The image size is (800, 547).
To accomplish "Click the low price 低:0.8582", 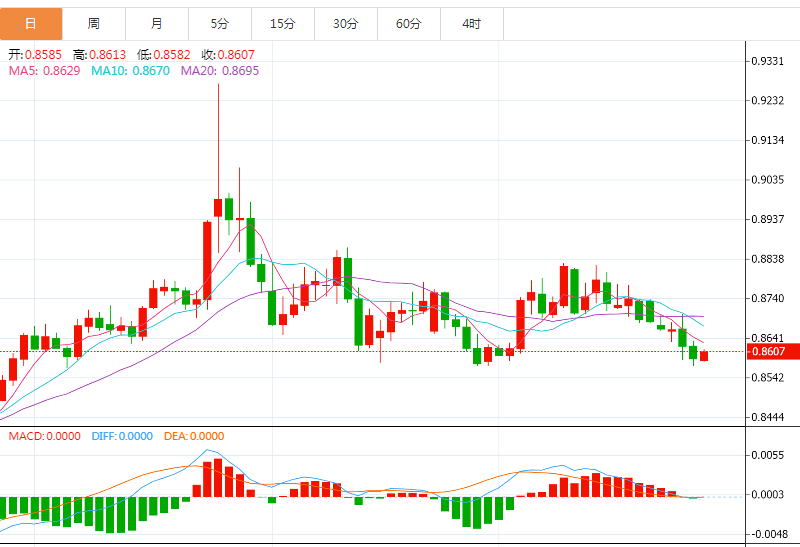I will [164, 55].
